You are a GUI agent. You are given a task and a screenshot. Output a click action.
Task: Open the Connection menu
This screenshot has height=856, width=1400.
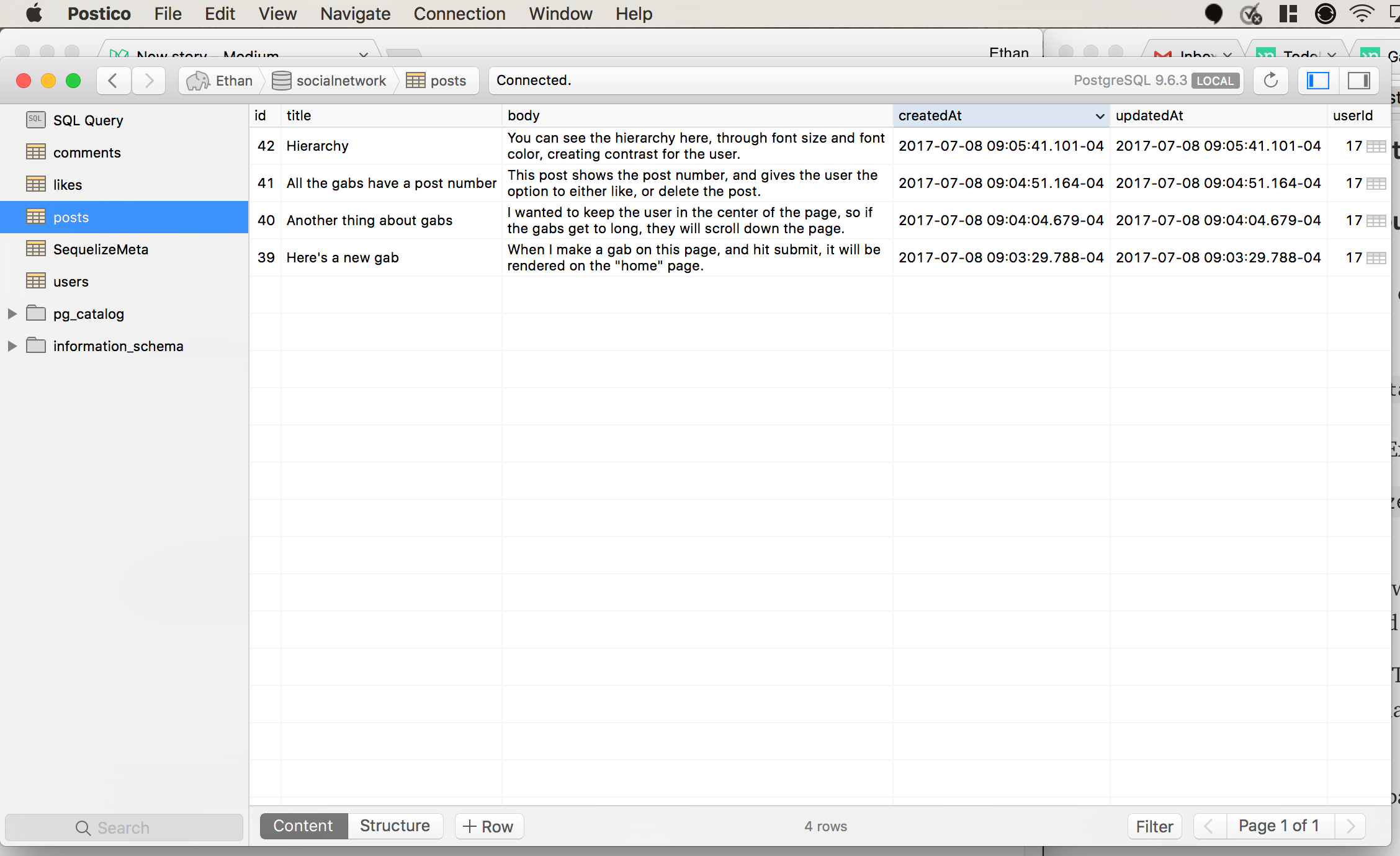(x=459, y=13)
